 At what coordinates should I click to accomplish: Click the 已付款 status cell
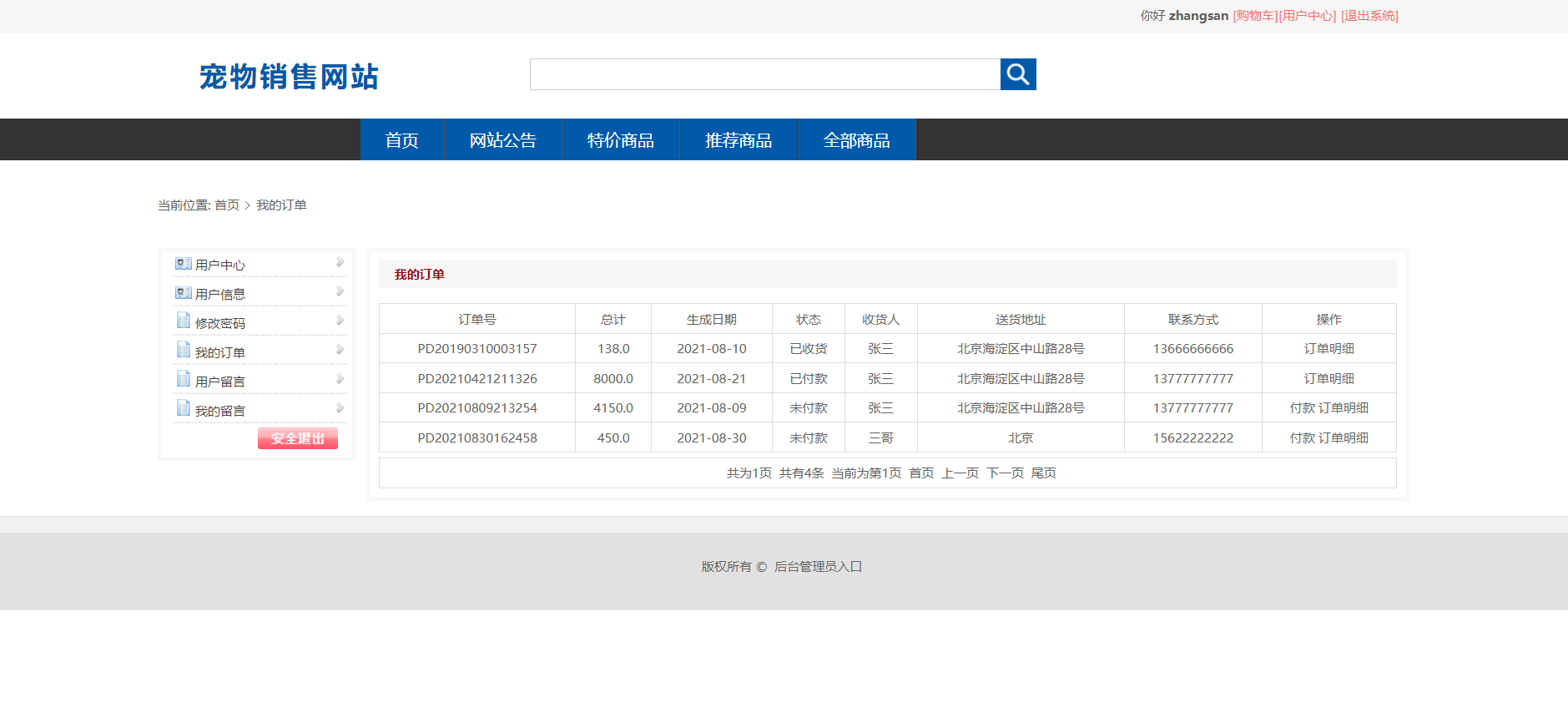click(809, 378)
